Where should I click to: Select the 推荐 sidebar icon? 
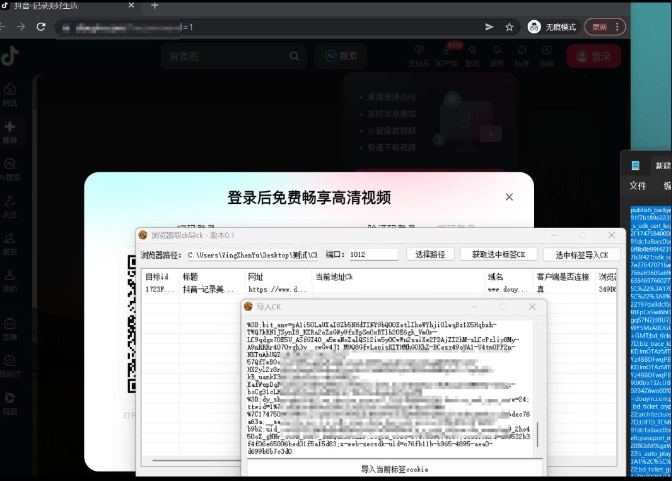(10, 132)
